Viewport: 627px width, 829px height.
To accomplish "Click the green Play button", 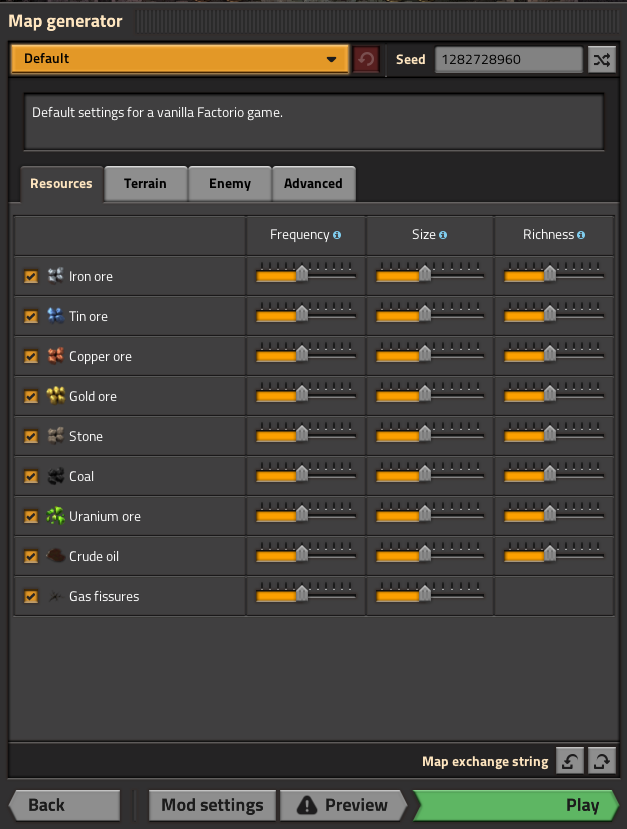I will pyautogui.click(x=516, y=805).
